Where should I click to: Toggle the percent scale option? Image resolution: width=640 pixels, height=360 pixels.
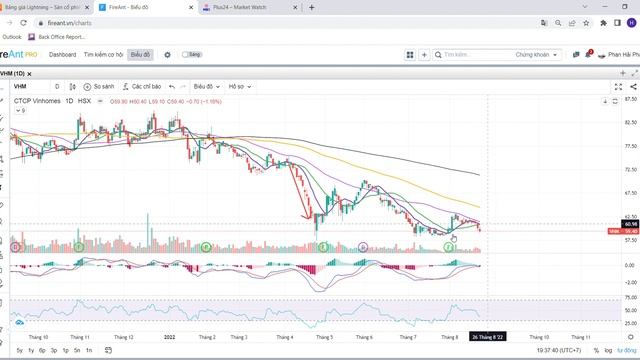596,350
